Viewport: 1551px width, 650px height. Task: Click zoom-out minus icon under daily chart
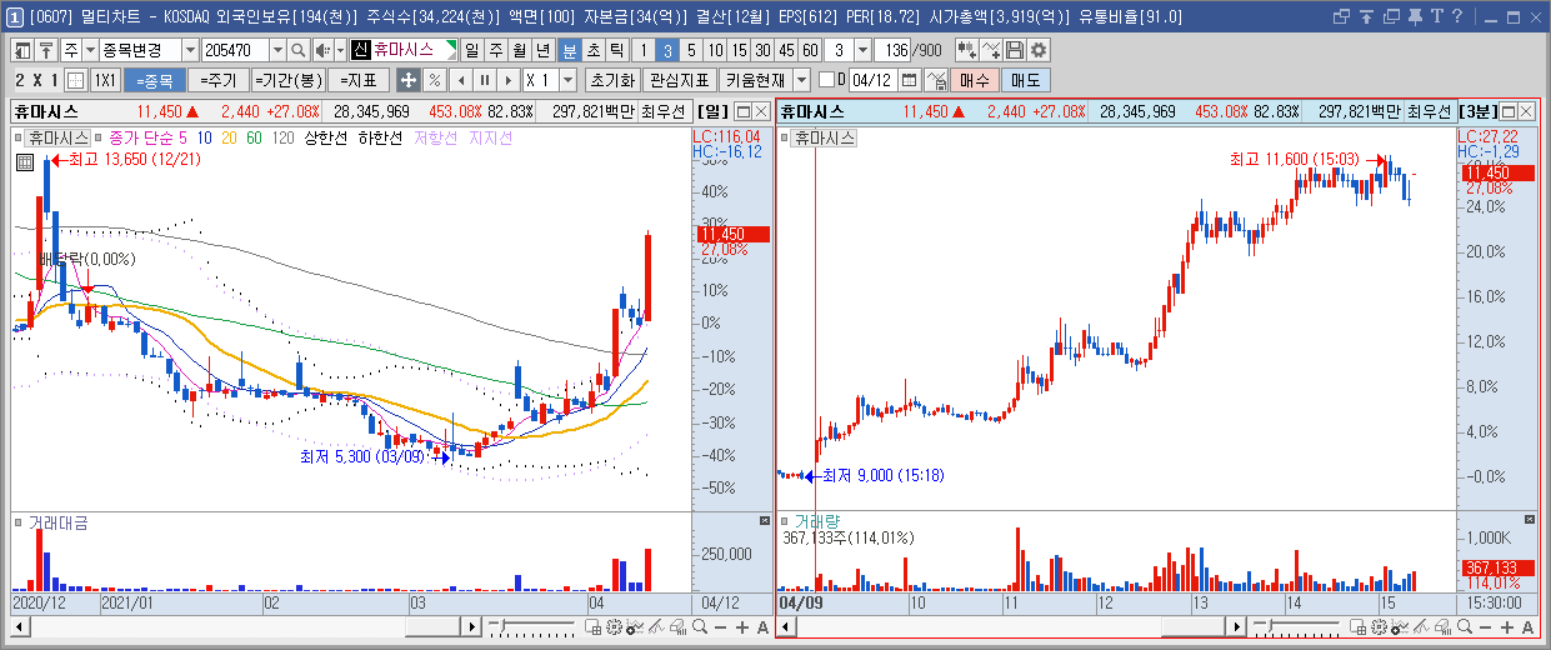click(x=721, y=627)
